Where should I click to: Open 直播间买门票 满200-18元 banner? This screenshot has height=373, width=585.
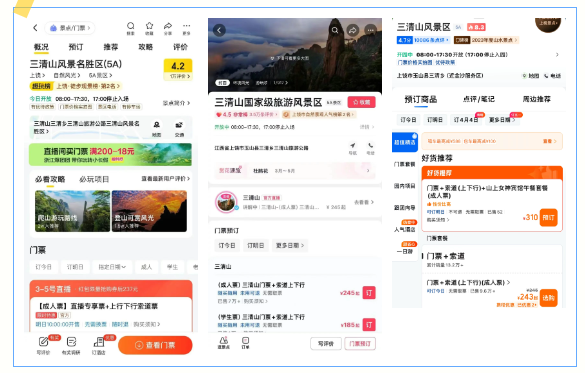pos(110,154)
